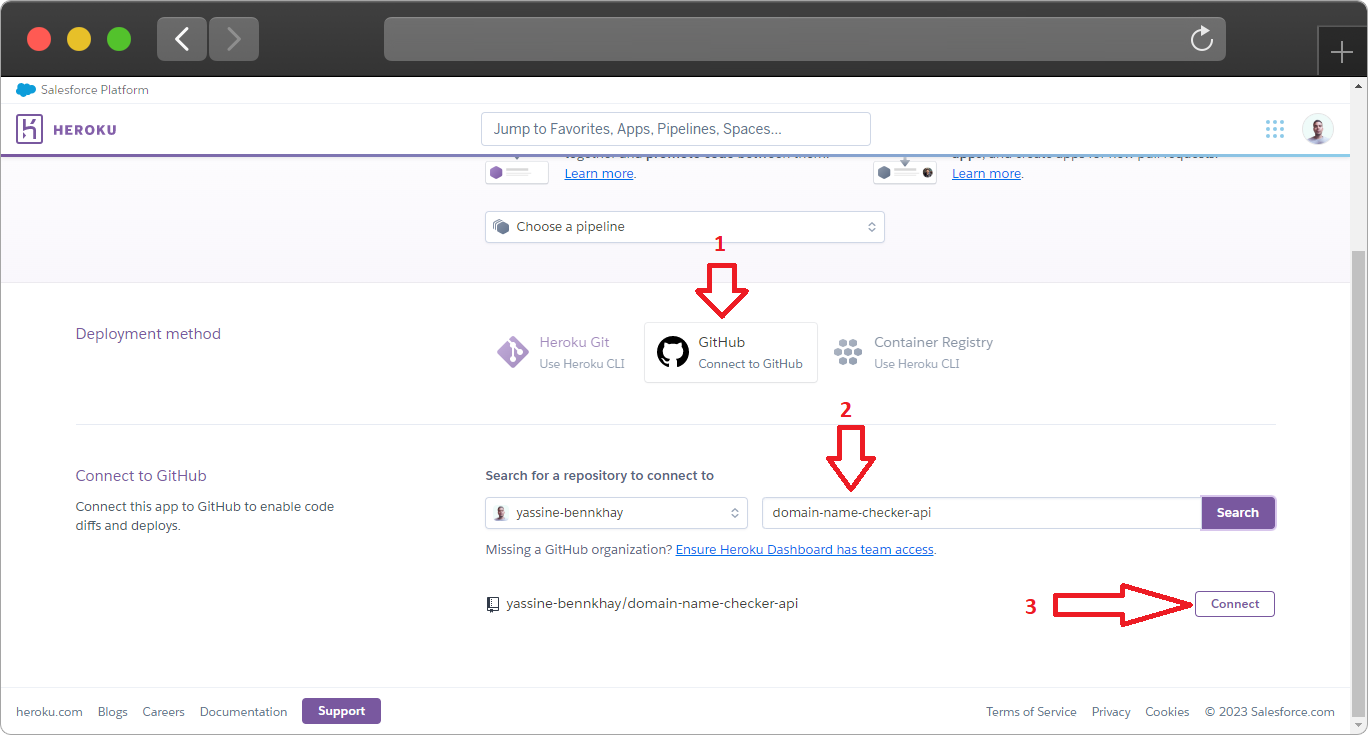Screen dimensions: 1368x735
Task: Reload the page with the refresh icon
Action: pos(1201,39)
